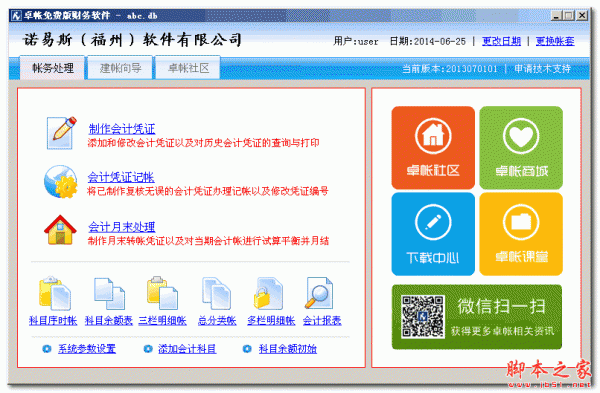Click the red description under 会计凭证记帐
Viewport: 600px width, 393px height.
pyautogui.click(x=208, y=191)
